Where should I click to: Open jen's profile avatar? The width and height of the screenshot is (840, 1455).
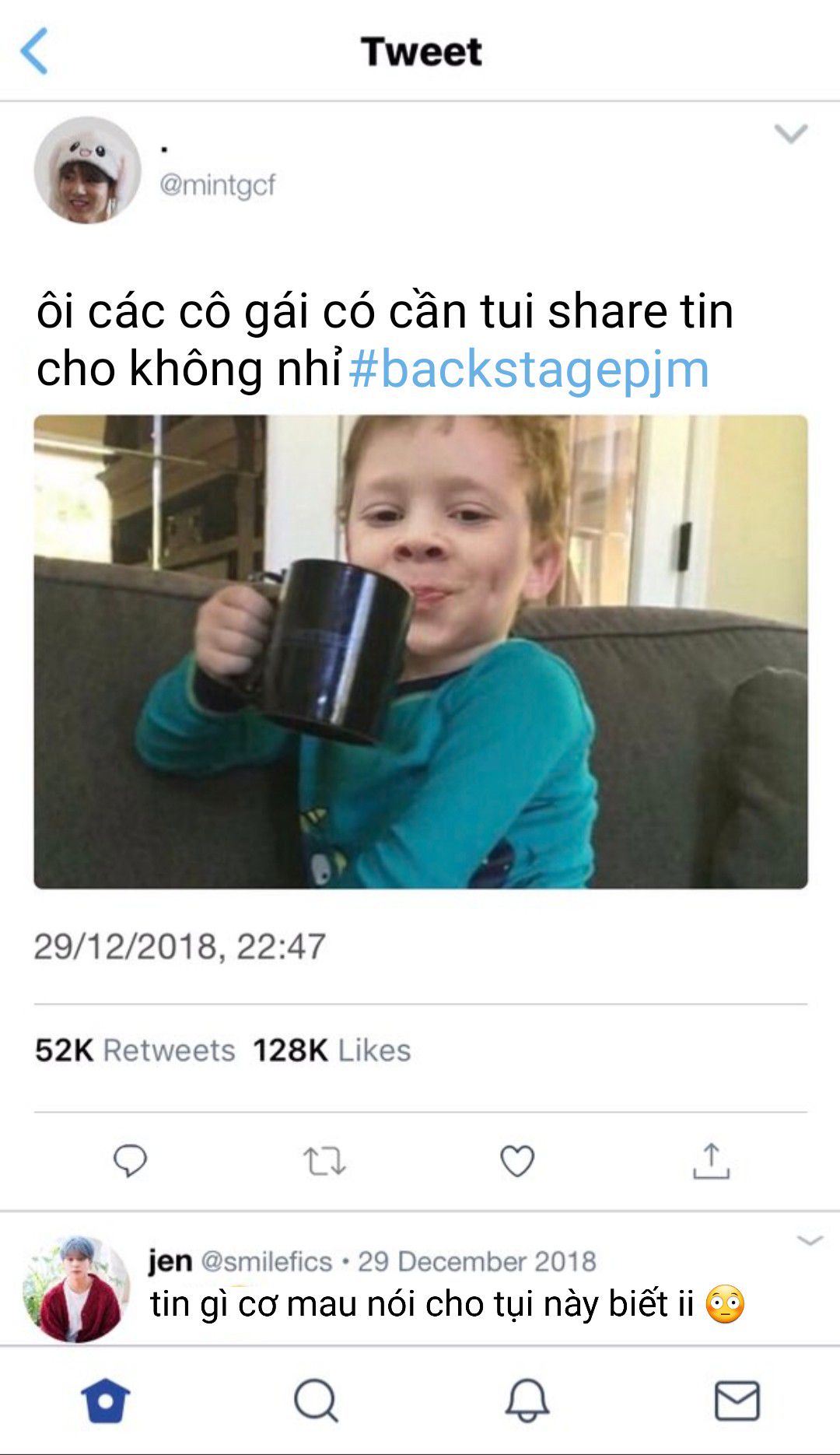[x=76, y=1289]
